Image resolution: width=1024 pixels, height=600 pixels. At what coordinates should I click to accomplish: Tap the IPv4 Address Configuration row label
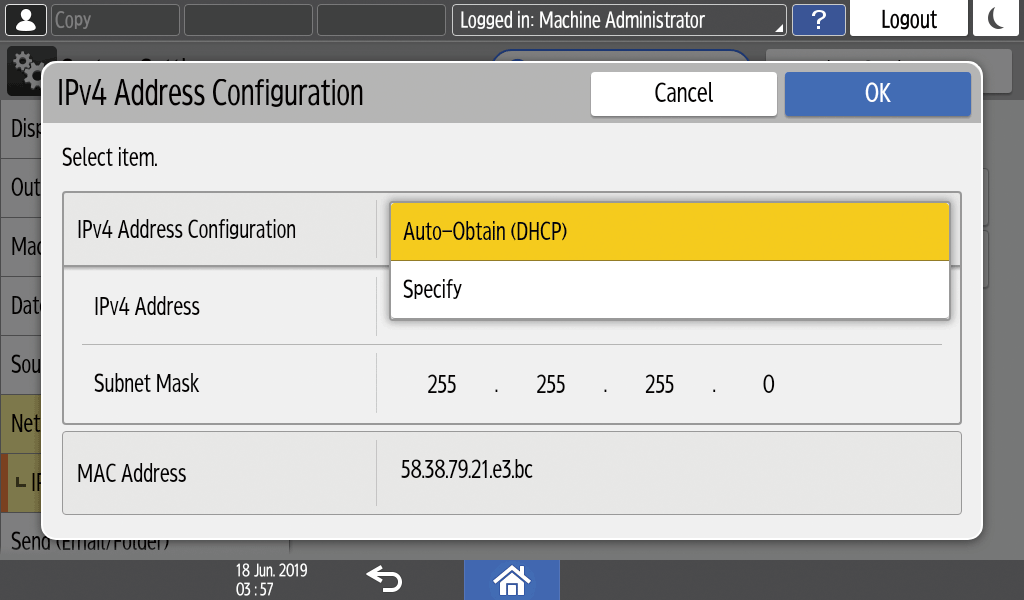tap(186, 230)
